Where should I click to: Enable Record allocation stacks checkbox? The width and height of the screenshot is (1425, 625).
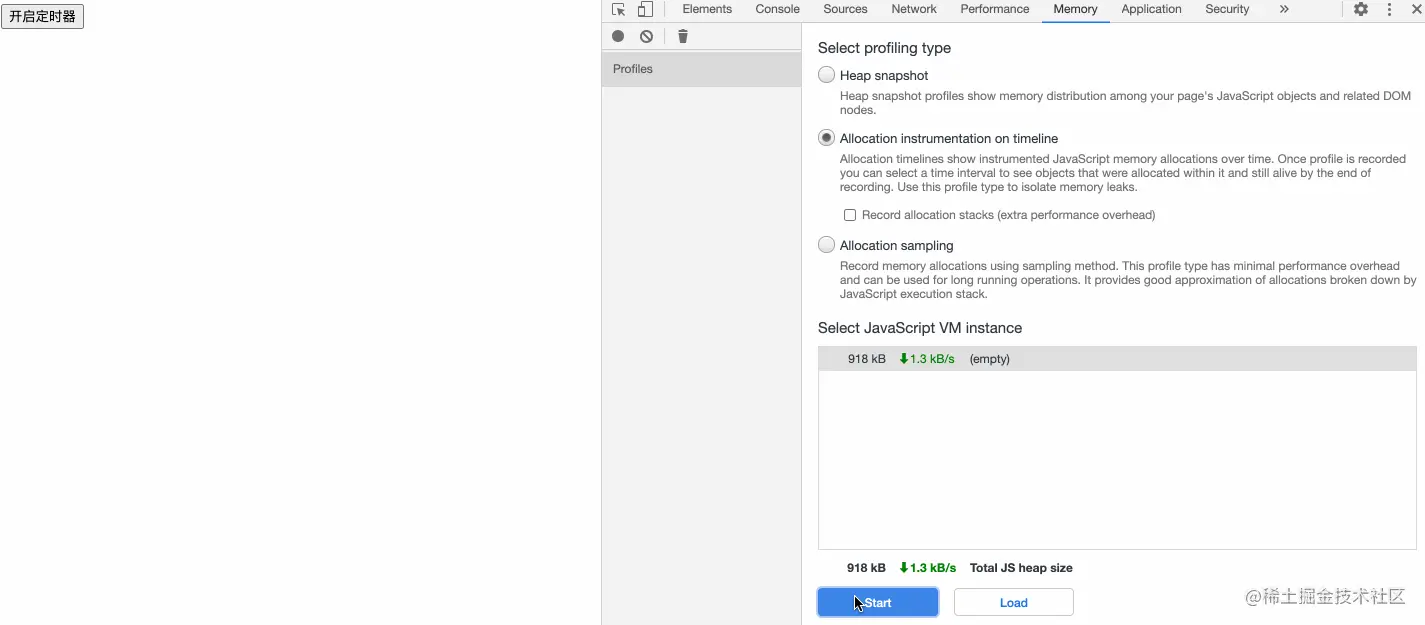pos(850,215)
